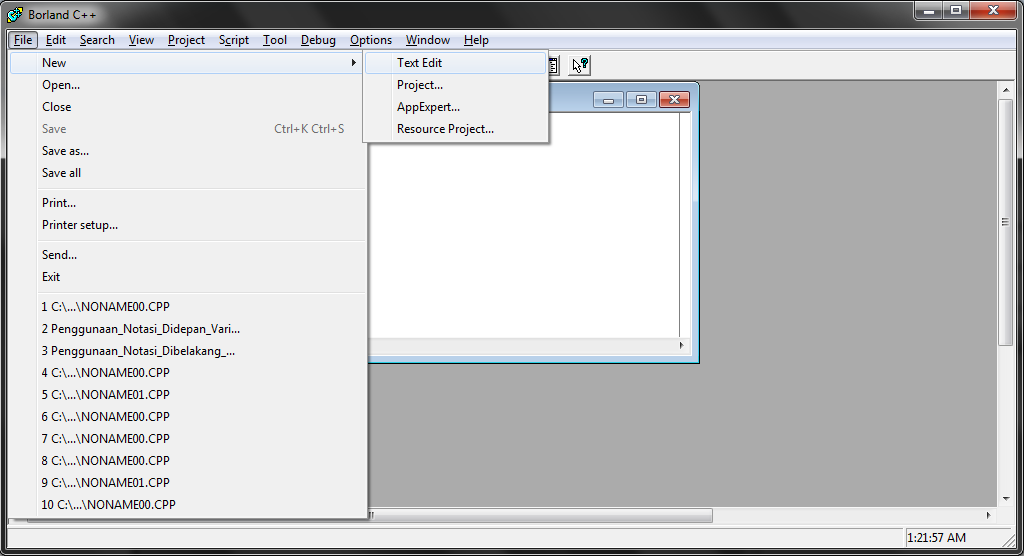Image resolution: width=1024 pixels, height=556 pixels.
Task: Click the context help cursor toolbar icon
Action: (580, 65)
